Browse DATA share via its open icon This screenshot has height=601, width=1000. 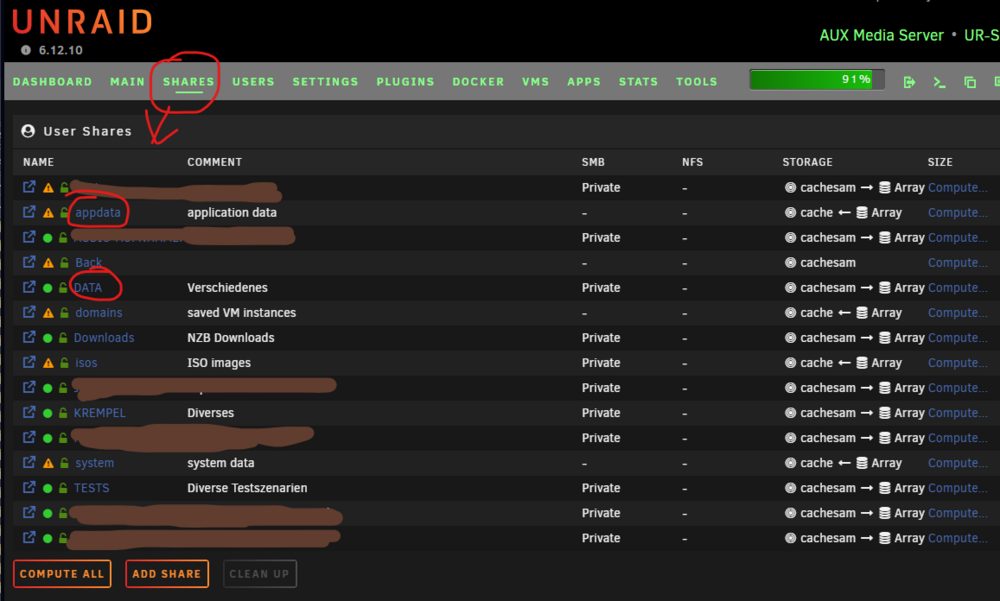[29, 287]
